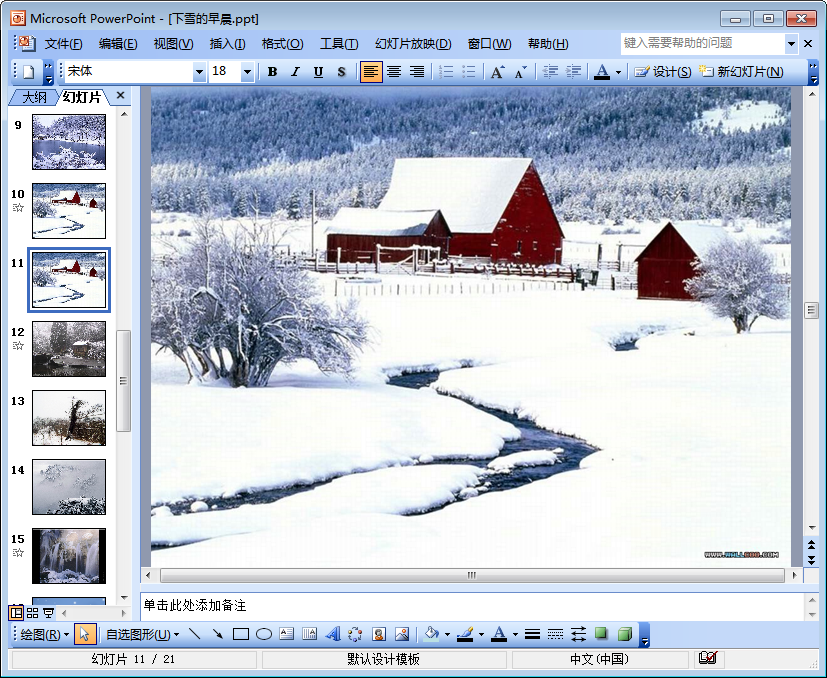The width and height of the screenshot is (827, 678).
Task: Open font color dropdown arrow in formatting toolbar
Action: click(x=618, y=72)
